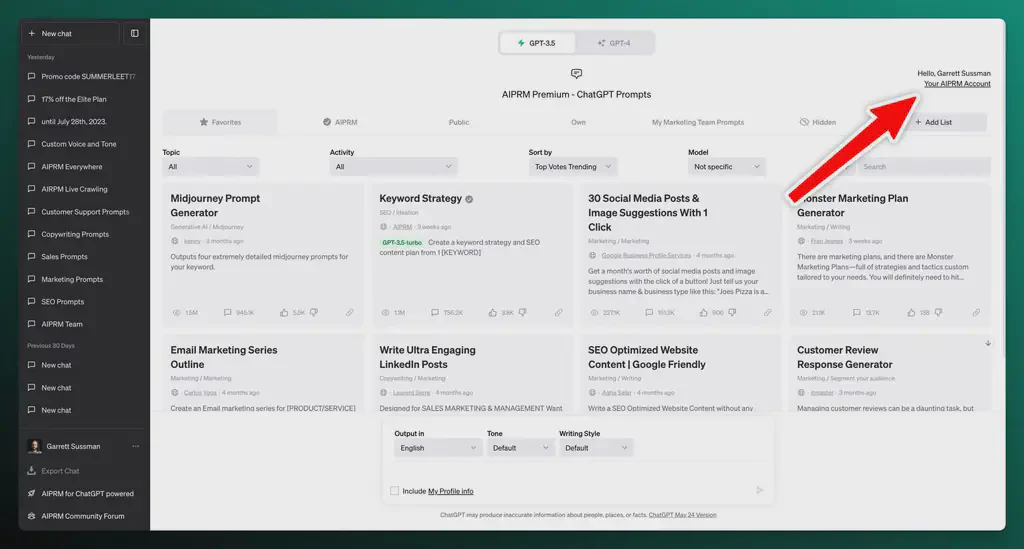Screen dimensions: 1024x549
Task: Enable the Include My Profile info checkbox
Action: (x=395, y=491)
